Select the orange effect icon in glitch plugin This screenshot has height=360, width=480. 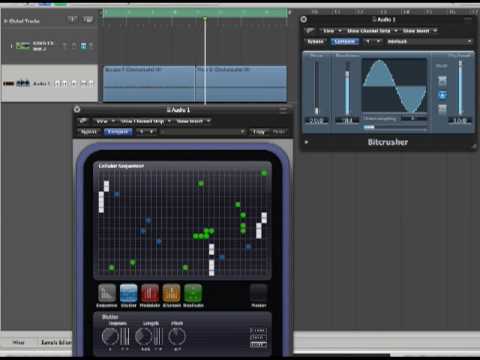coord(171,293)
